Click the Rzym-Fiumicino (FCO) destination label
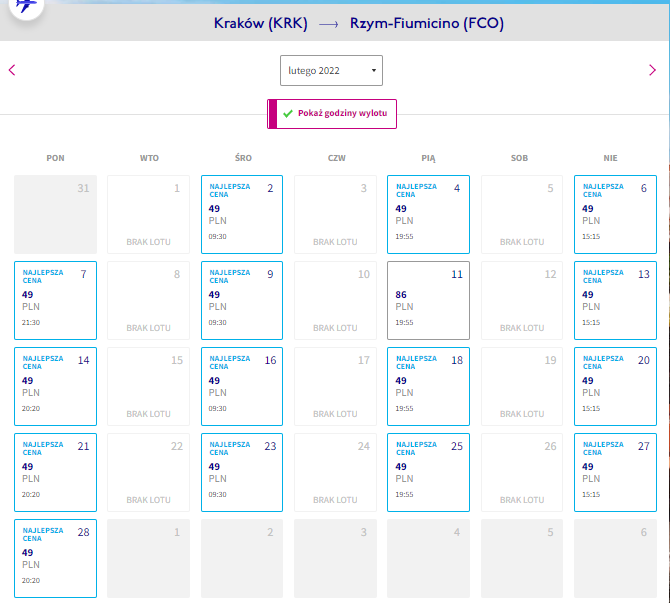 pyautogui.click(x=427, y=24)
